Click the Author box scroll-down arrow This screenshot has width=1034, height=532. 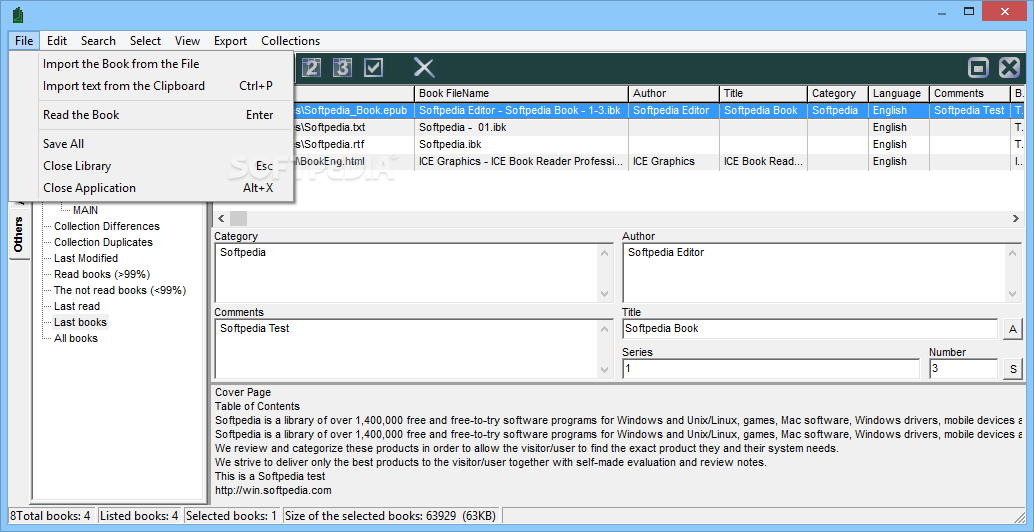(1012, 294)
